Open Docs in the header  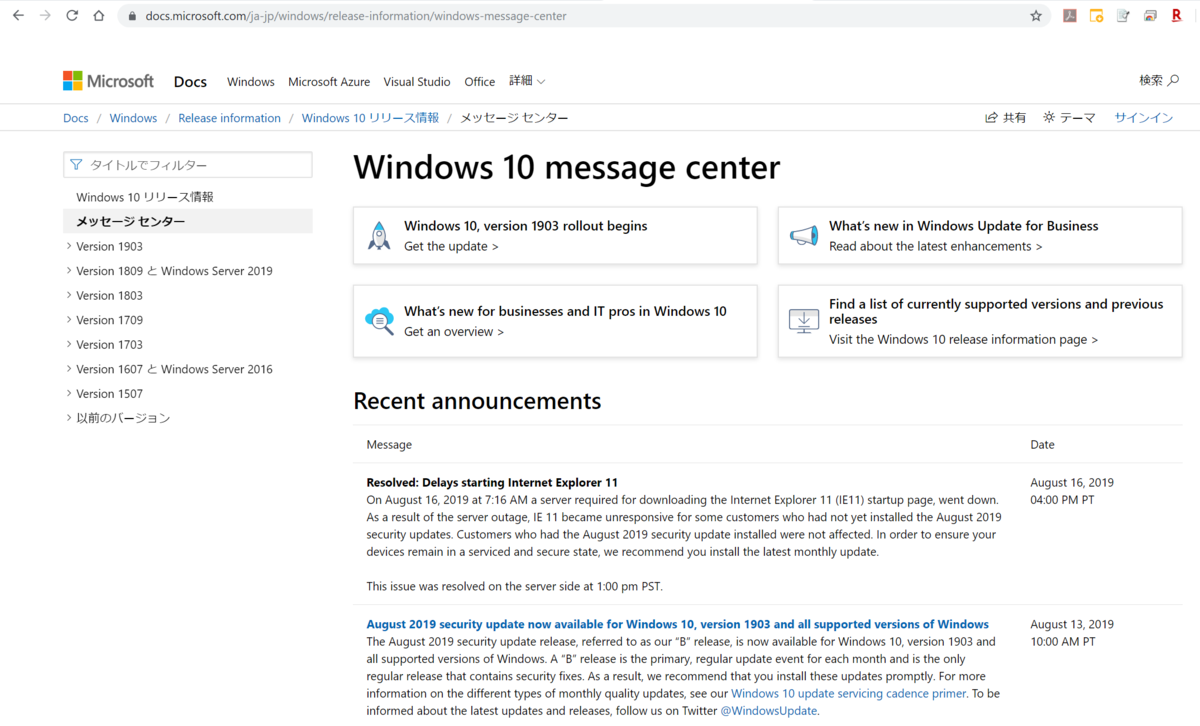pos(190,81)
